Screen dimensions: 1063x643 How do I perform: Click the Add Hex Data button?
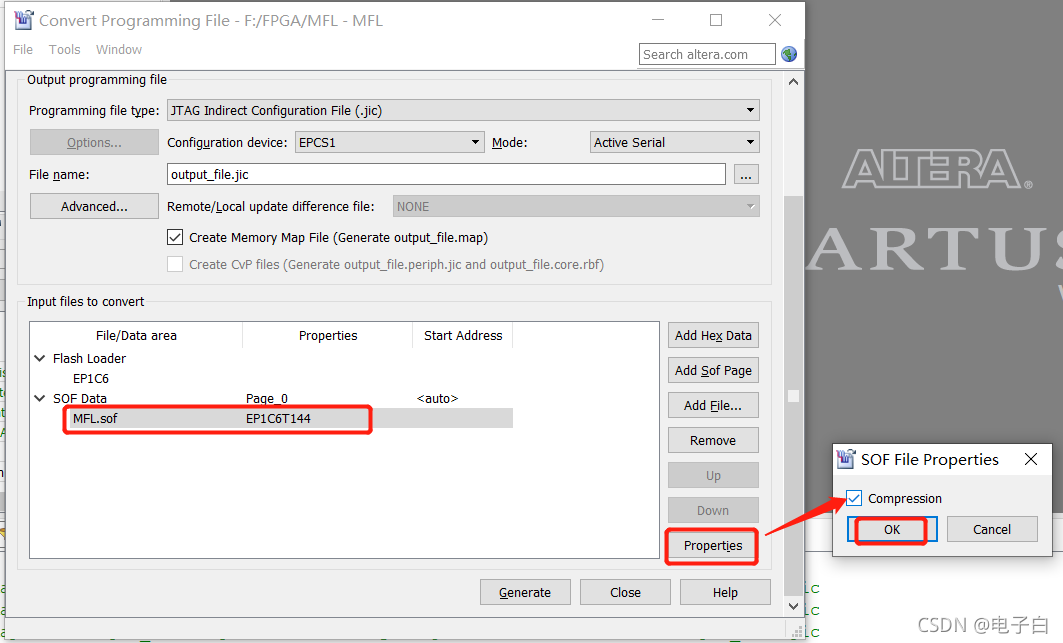coord(713,335)
